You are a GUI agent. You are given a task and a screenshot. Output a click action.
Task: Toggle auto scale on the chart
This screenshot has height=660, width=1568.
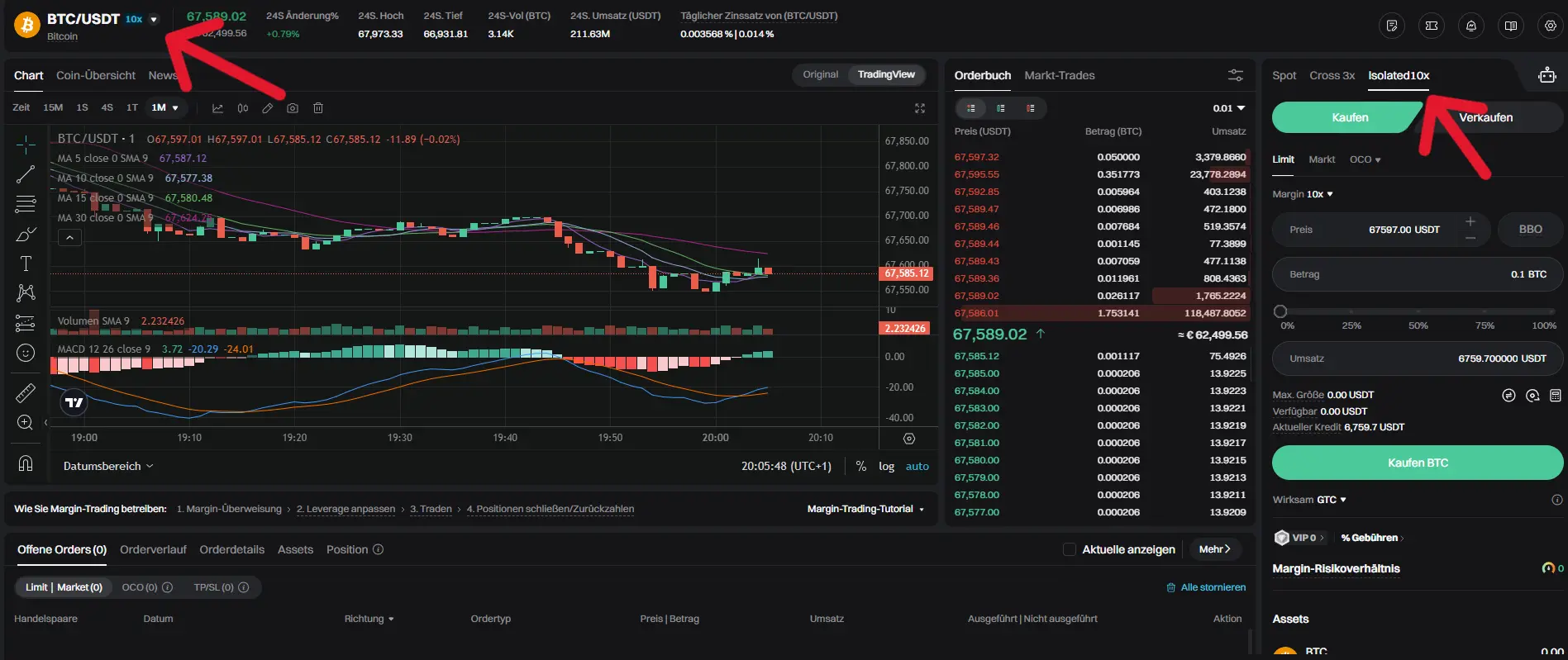[x=917, y=466]
